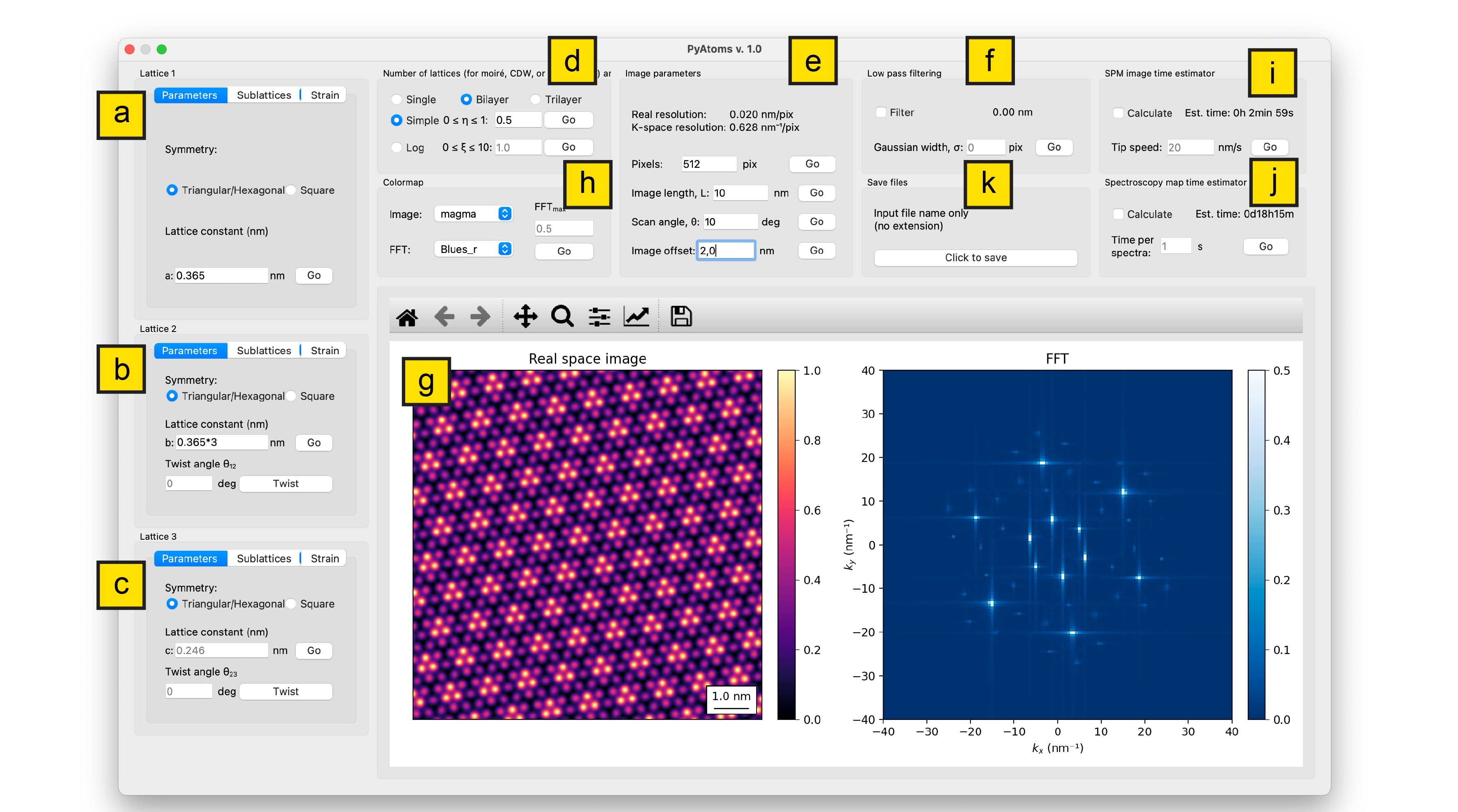Open the subplot configuration sliders icon
This screenshot has width=1458, height=812.
coord(599,316)
